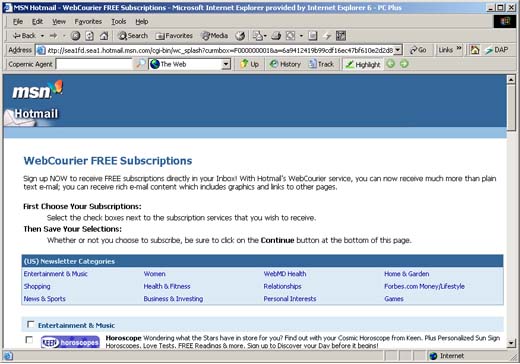Click the Print icon in toolbar

click(276, 36)
